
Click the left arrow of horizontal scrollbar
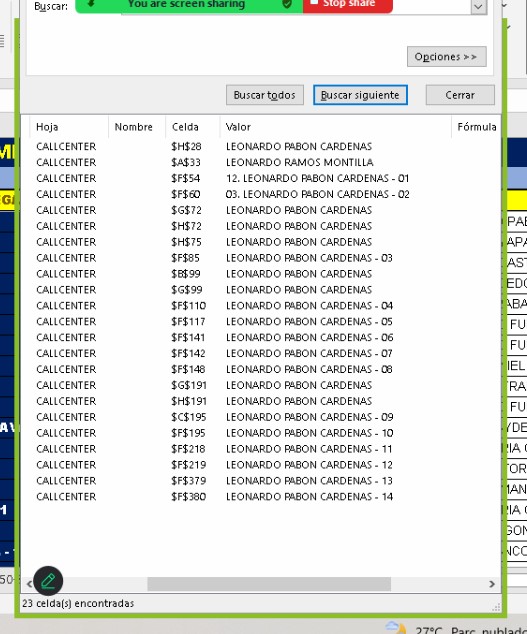(29, 584)
